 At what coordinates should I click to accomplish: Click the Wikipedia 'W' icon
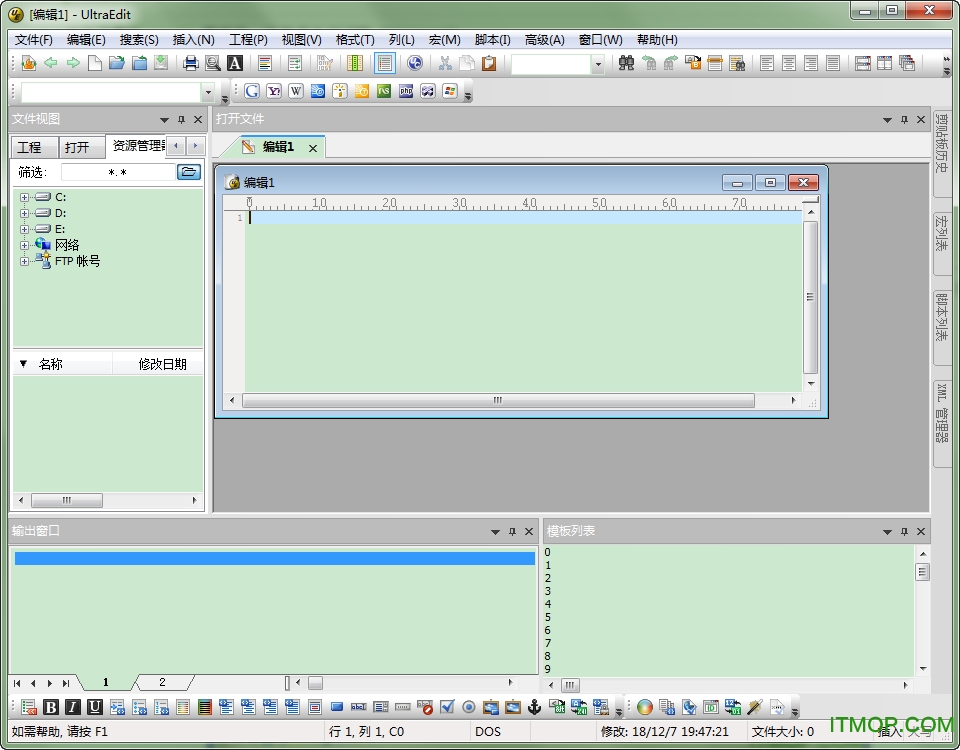296,91
